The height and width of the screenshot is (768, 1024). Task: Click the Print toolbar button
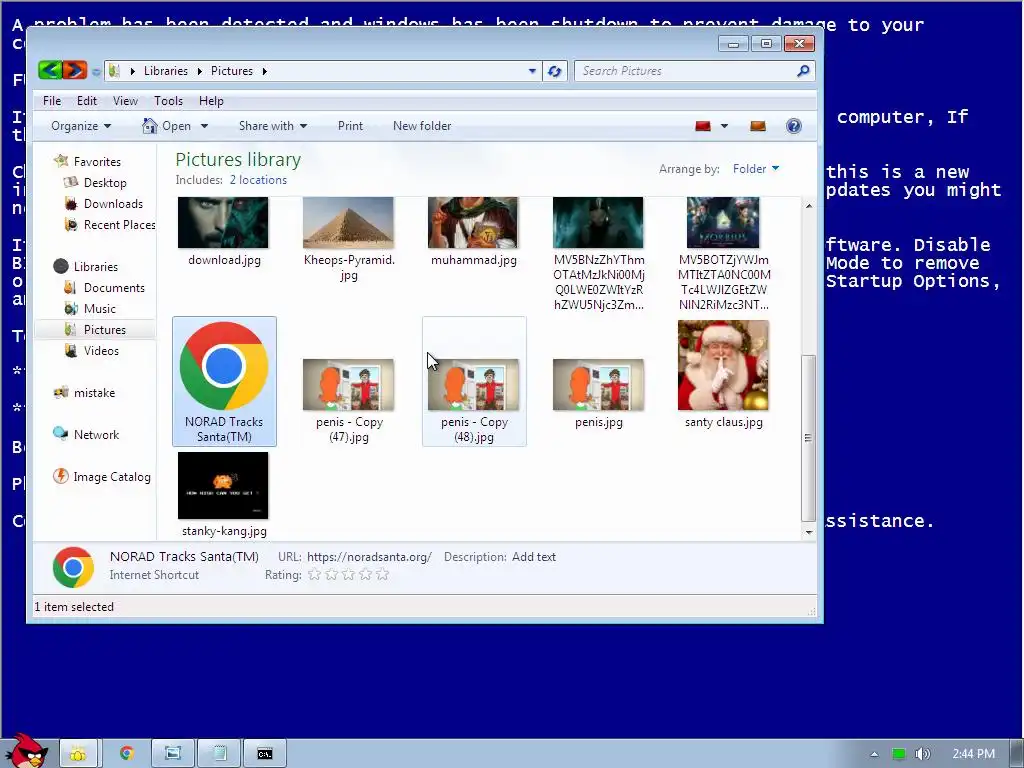tap(350, 126)
